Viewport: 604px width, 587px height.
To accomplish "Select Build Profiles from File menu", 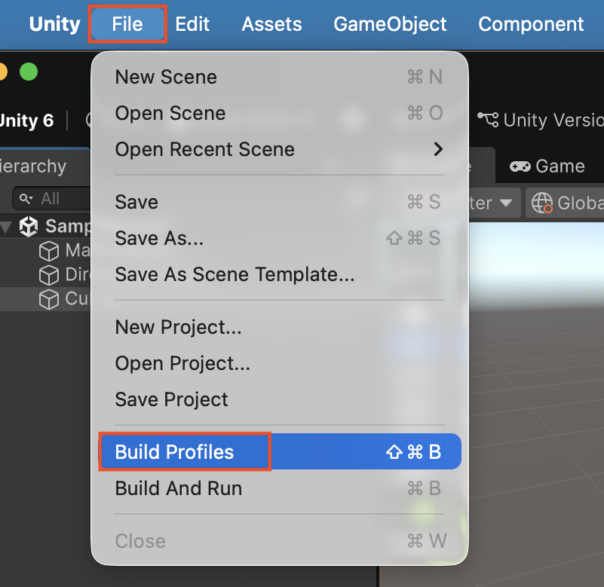I will click(x=174, y=452).
